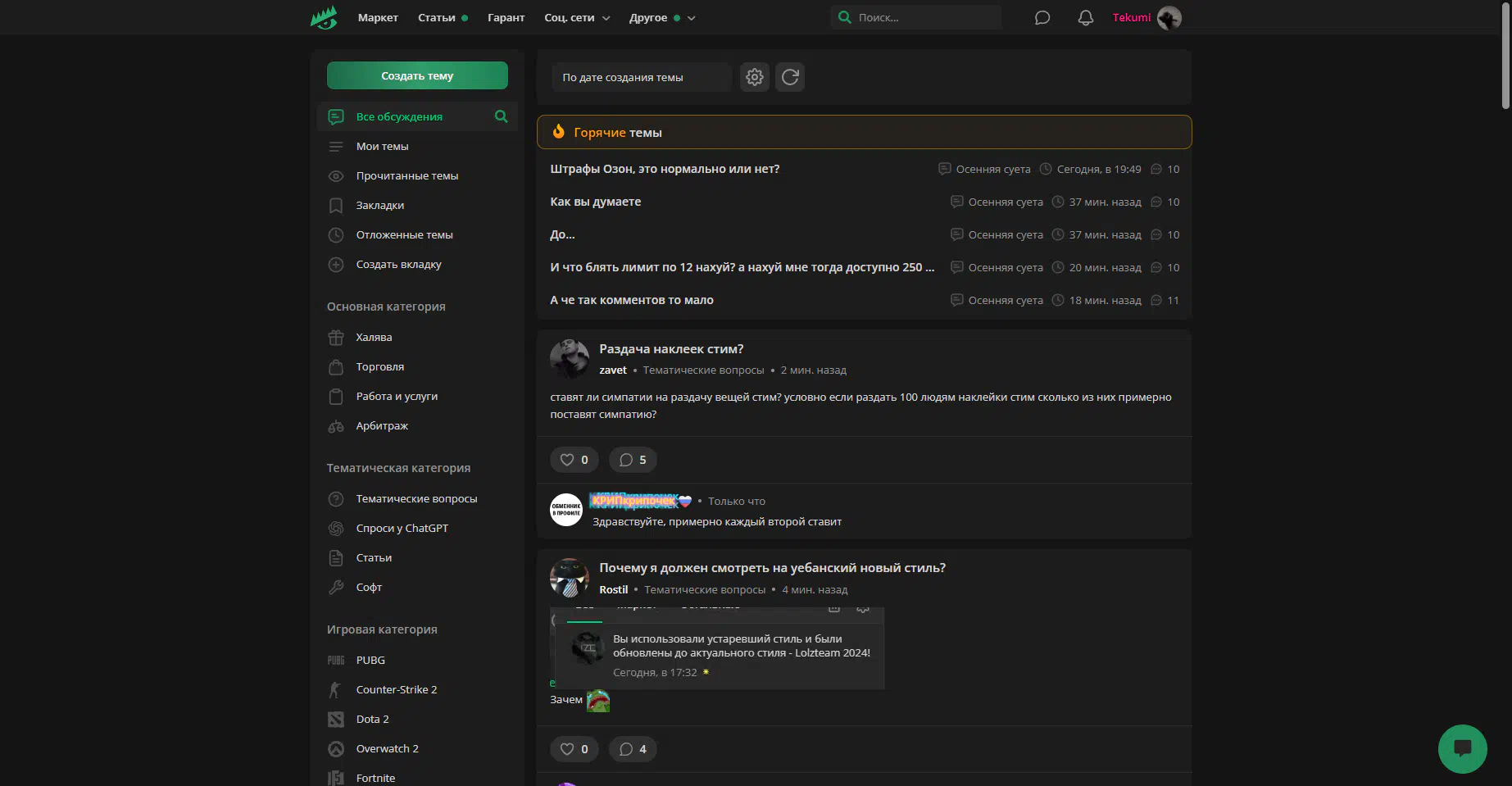Open messages via speech bubble icon
The height and width of the screenshot is (786, 1512).
(x=1042, y=17)
